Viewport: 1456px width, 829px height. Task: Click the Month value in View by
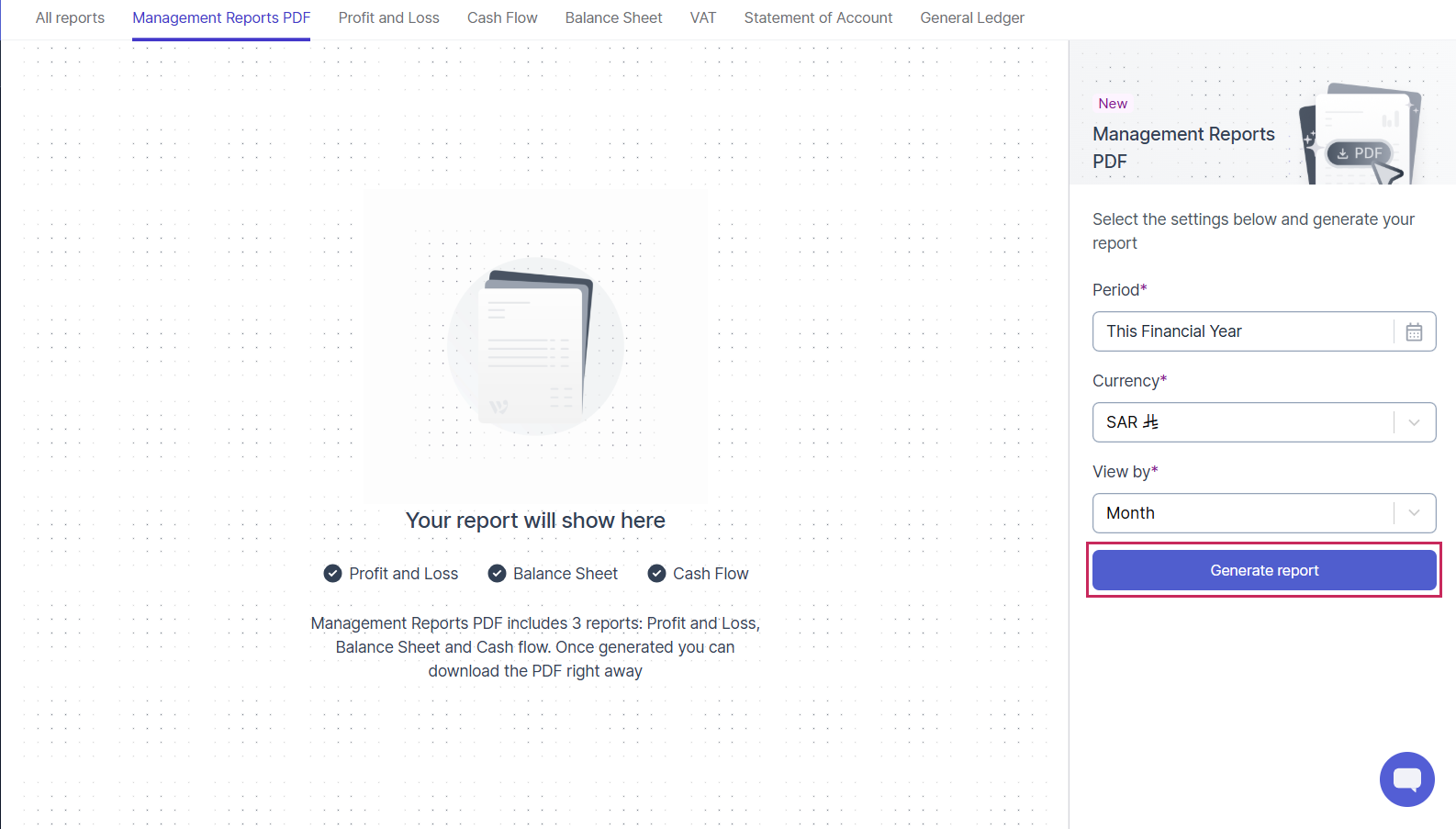pos(1130,513)
